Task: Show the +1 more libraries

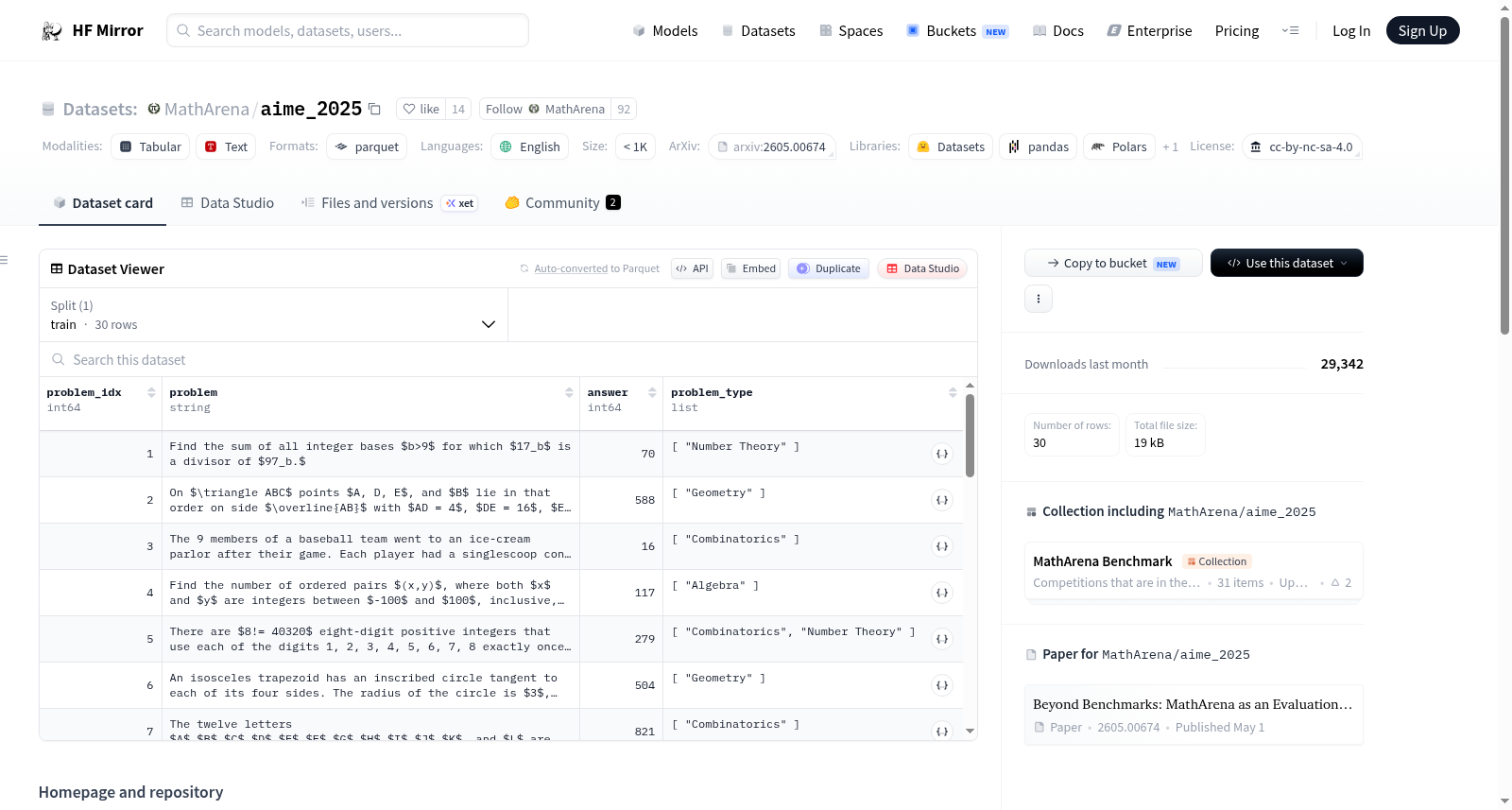Action: 1170,146
